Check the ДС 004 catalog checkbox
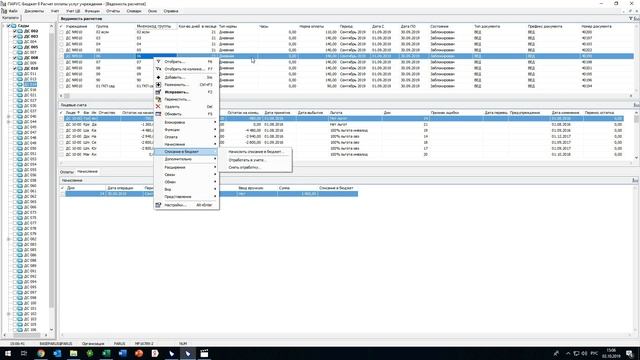The width and height of the screenshot is (640, 360). [x=15, y=42]
